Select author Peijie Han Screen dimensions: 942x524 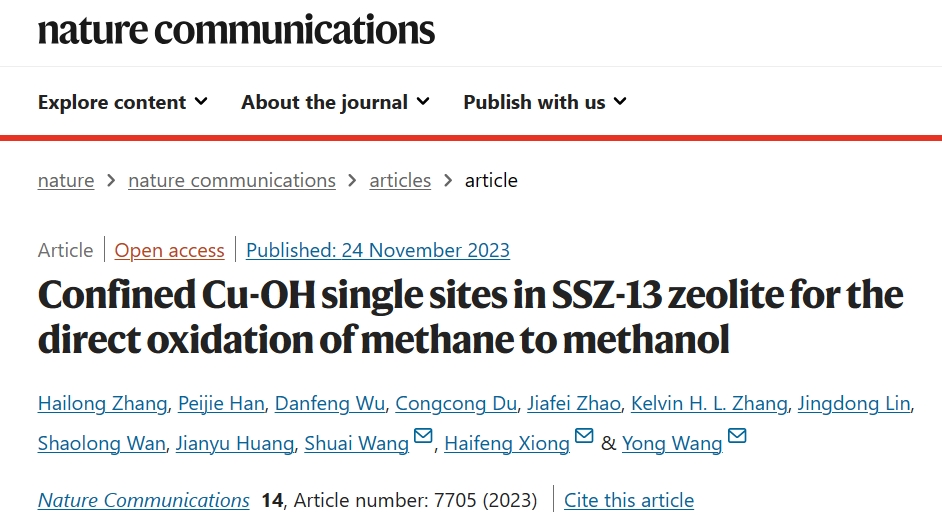[221, 403]
